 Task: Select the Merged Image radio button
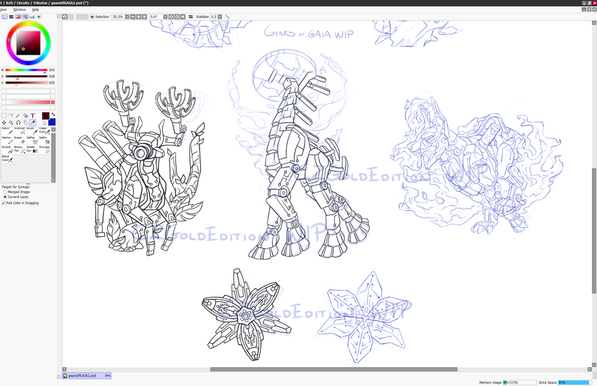click(5, 192)
